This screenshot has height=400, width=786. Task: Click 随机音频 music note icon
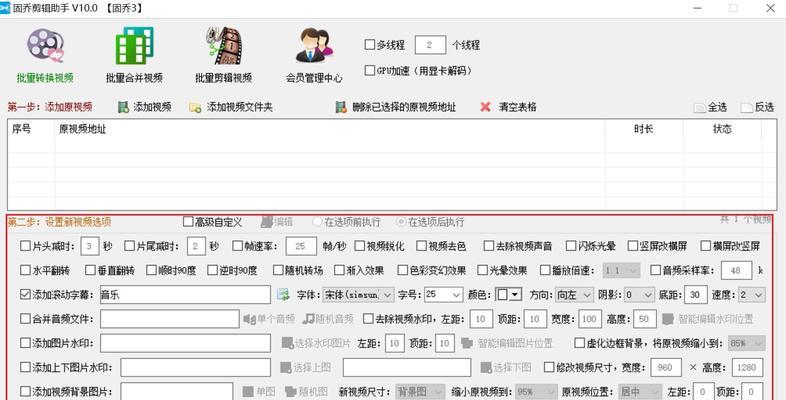tap(308, 319)
